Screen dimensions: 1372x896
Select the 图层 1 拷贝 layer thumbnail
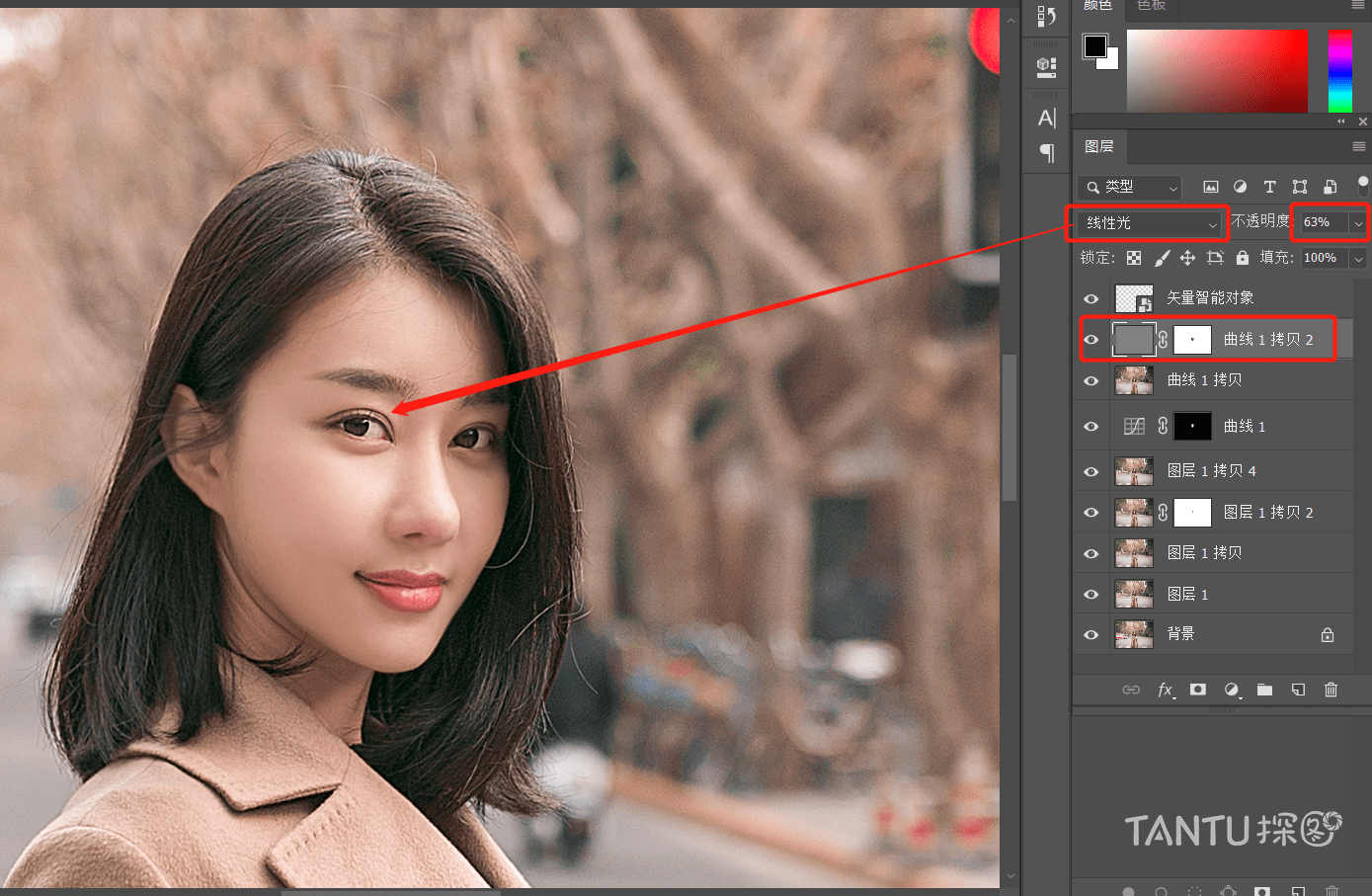[1134, 553]
